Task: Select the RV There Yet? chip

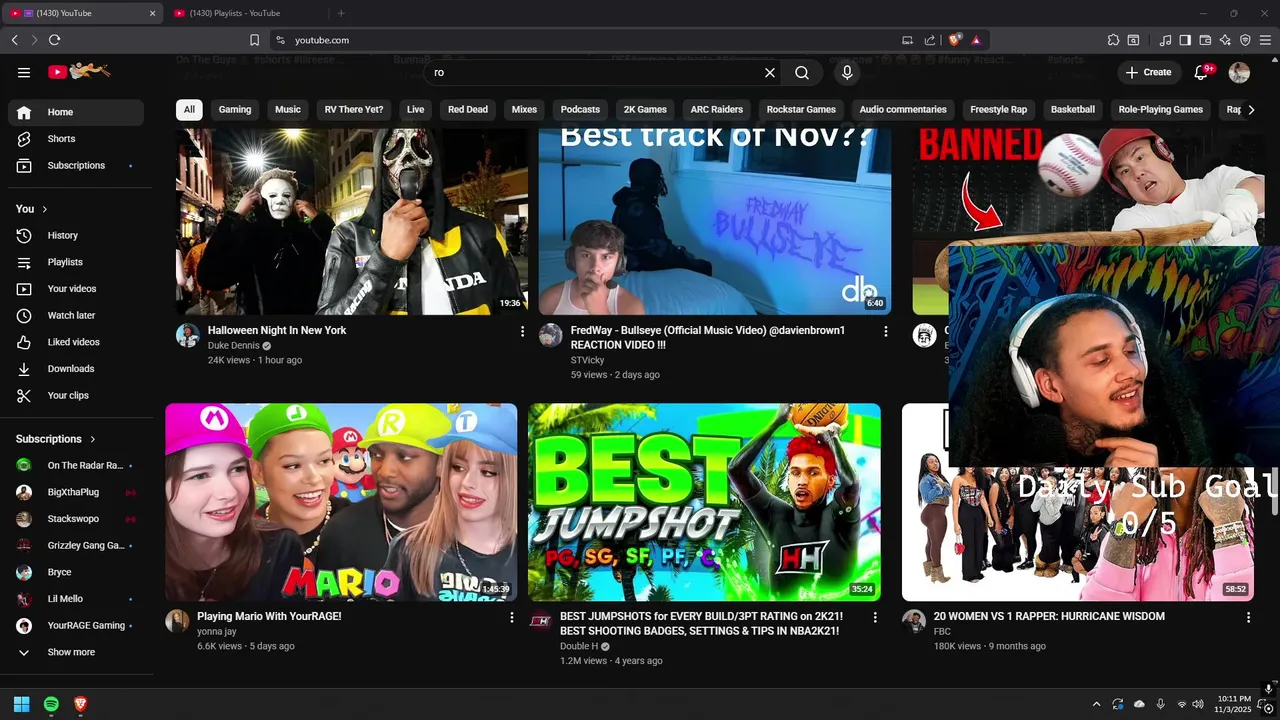Action: (x=354, y=109)
